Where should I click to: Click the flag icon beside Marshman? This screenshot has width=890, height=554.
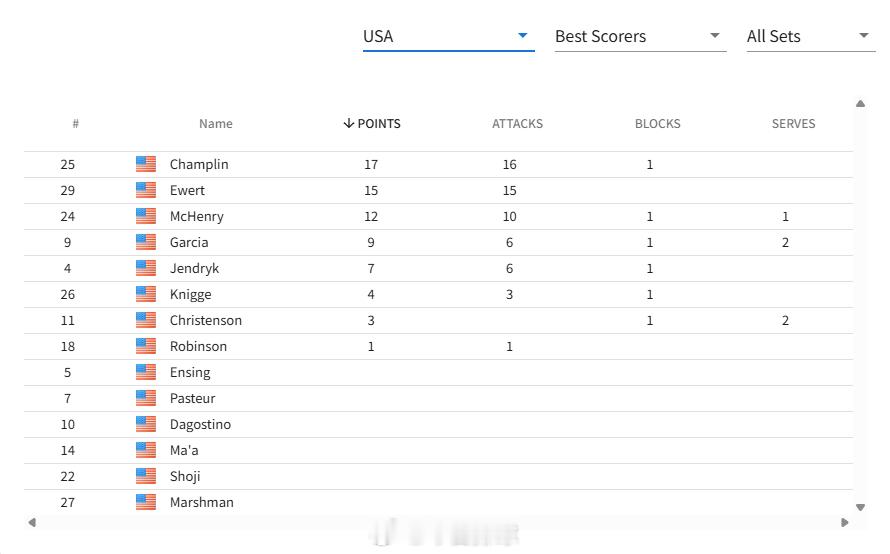pyautogui.click(x=146, y=502)
